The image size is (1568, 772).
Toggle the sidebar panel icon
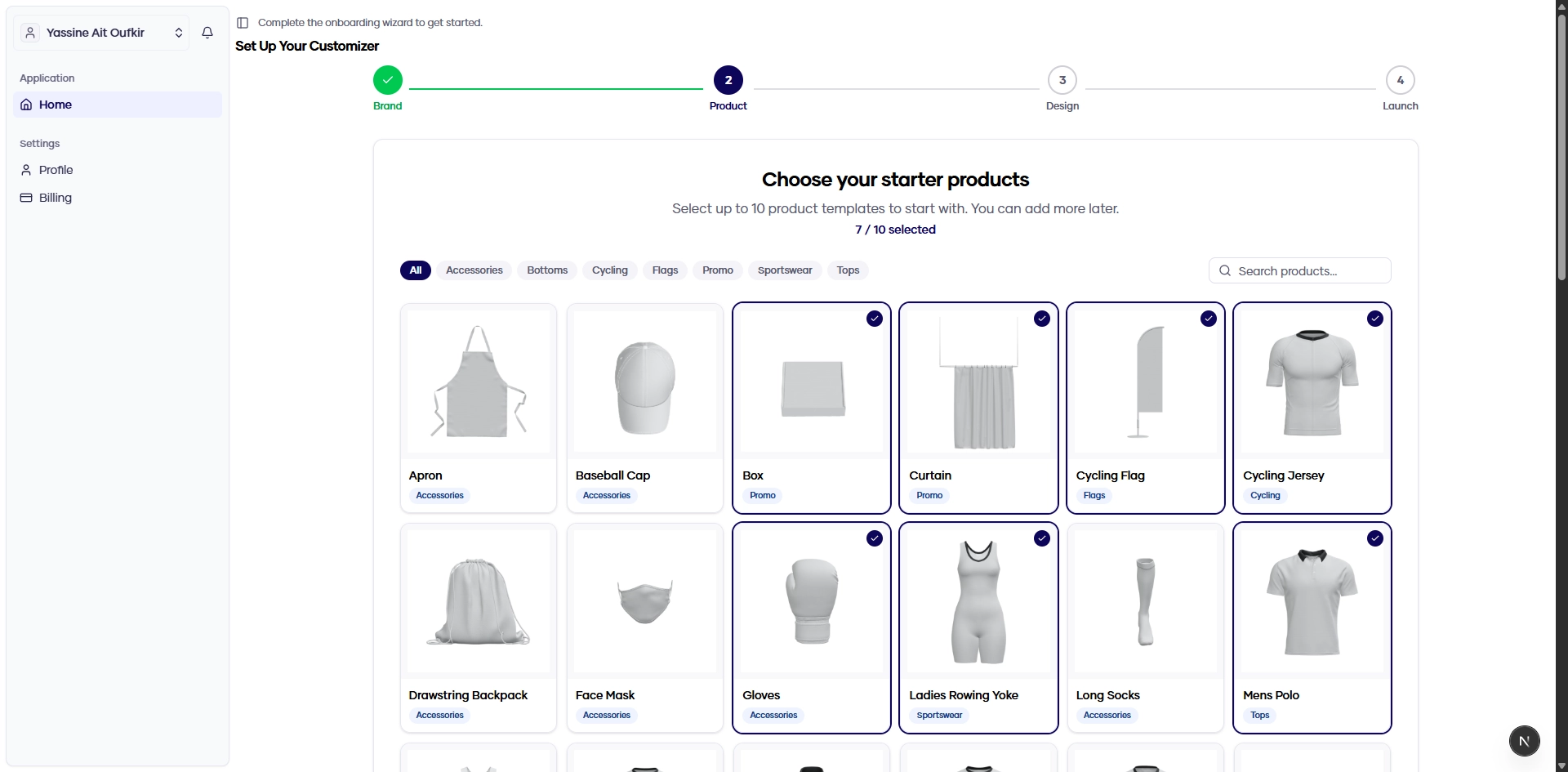pyautogui.click(x=243, y=23)
